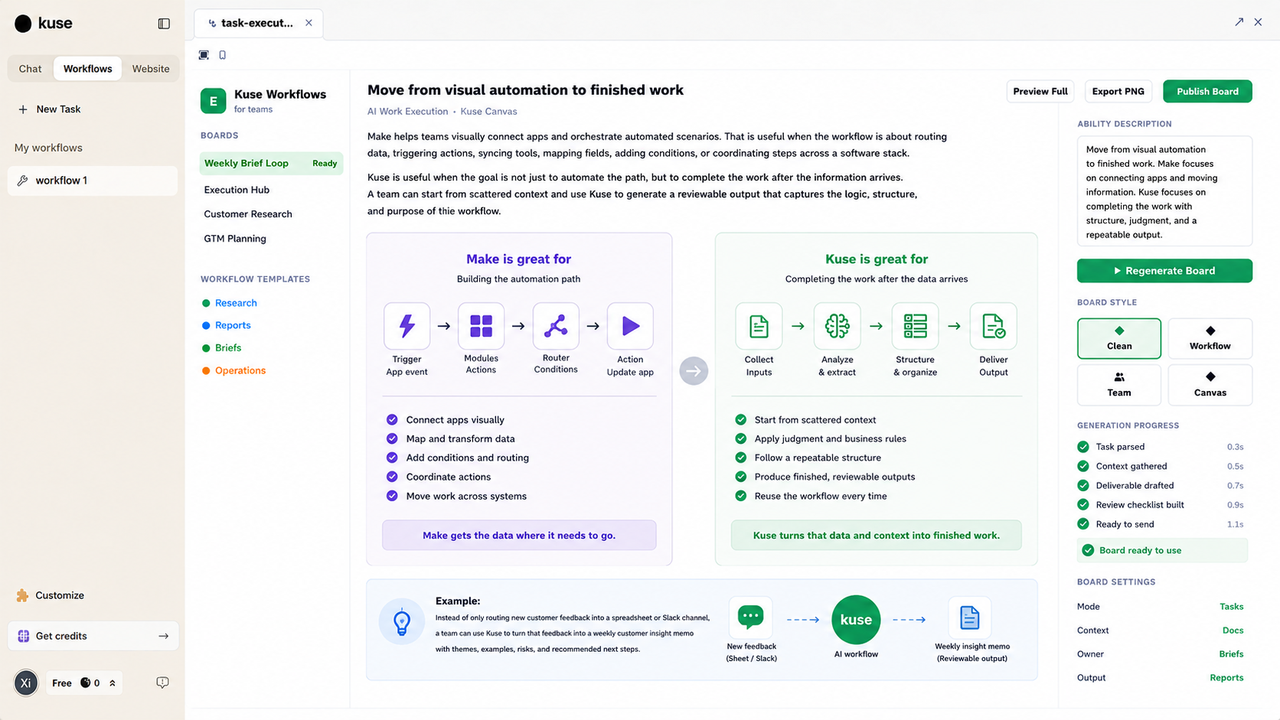The height and width of the screenshot is (720, 1280).
Task: Open the Output setting value Reports
Action: (x=1227, y=678)
